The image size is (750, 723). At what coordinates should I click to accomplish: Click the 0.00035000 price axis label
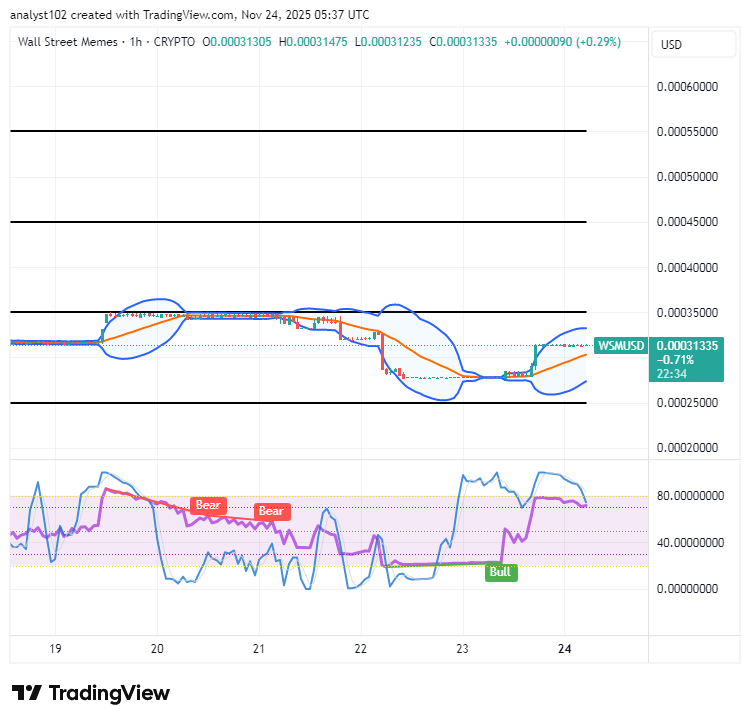687,313
